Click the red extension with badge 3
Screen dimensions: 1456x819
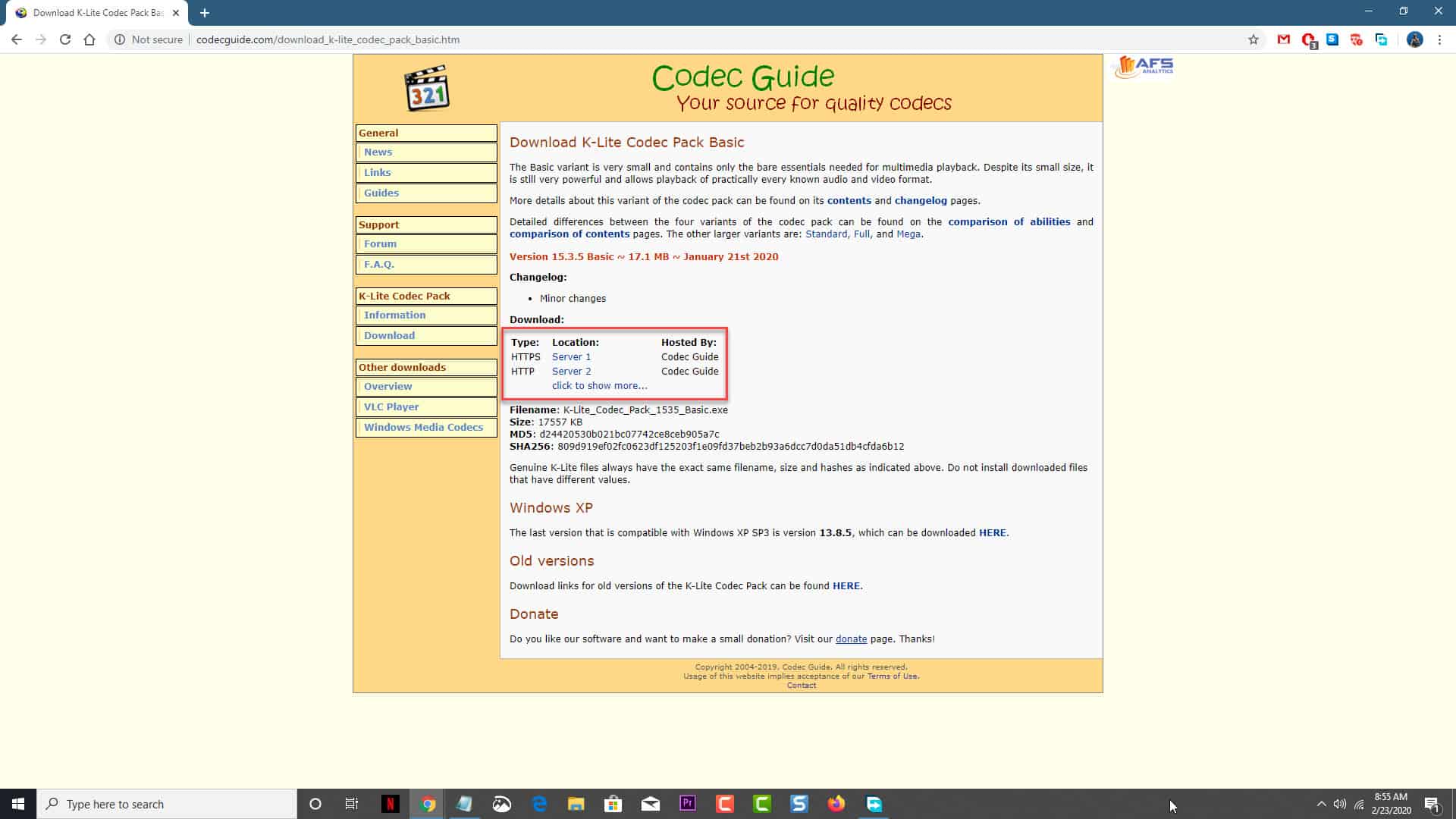click(x=1309, y=40)
